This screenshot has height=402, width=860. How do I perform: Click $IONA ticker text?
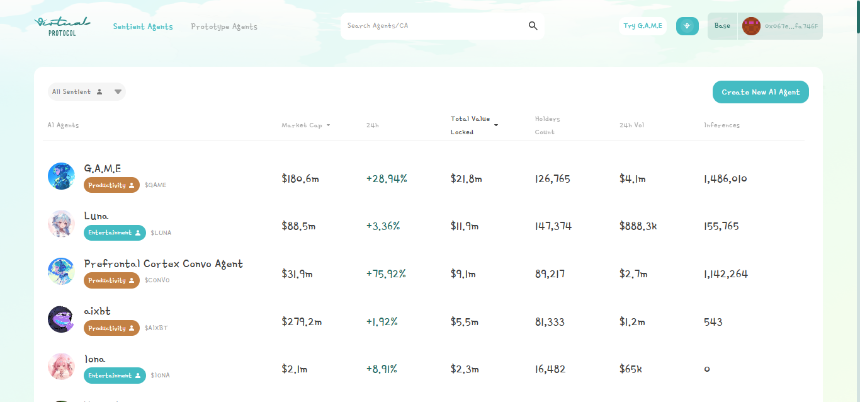[160, 376]
